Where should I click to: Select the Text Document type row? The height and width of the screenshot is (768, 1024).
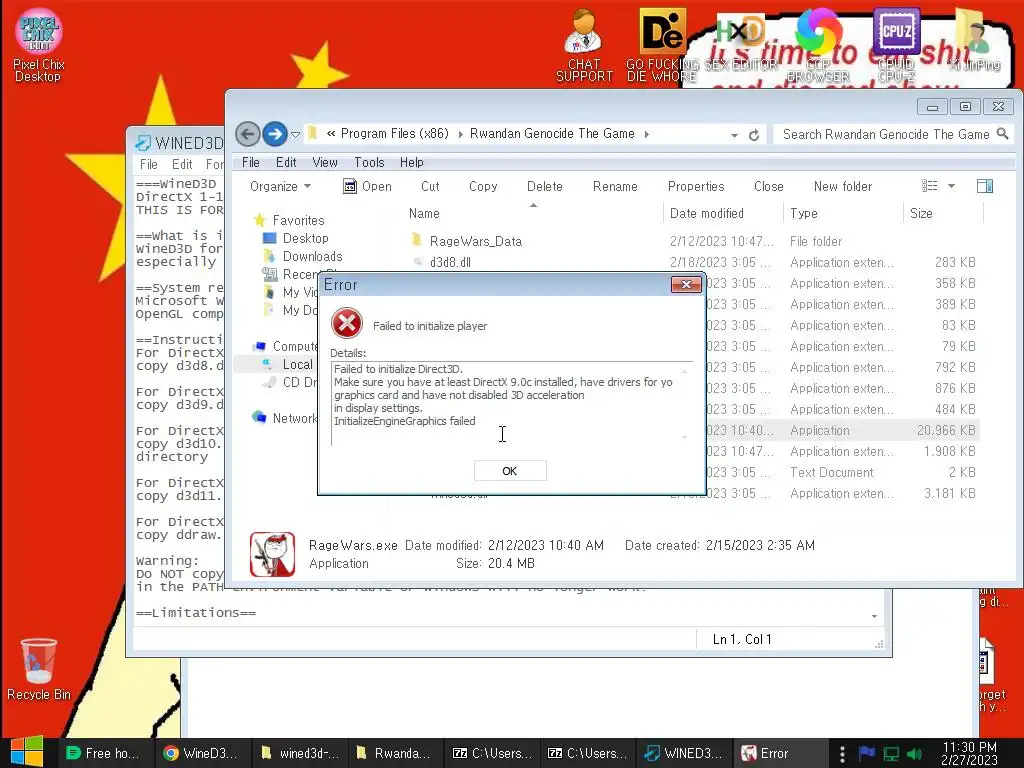(831, 473)
